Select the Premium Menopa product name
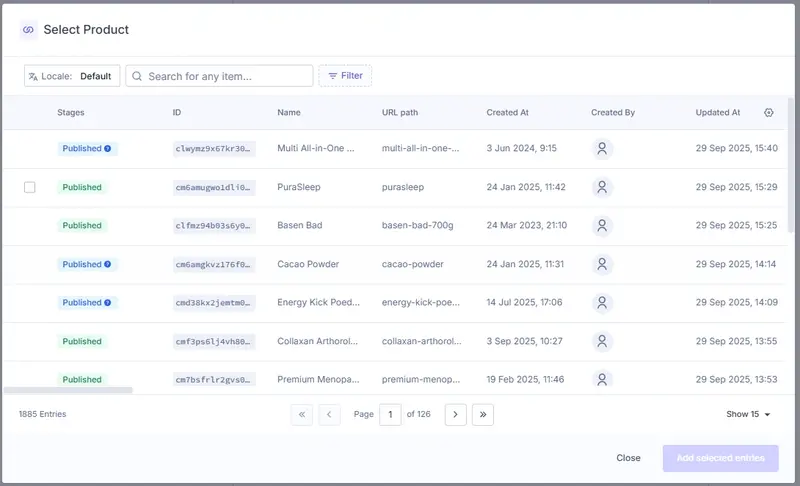Viewport: 800px width, 486px height. 318,379
